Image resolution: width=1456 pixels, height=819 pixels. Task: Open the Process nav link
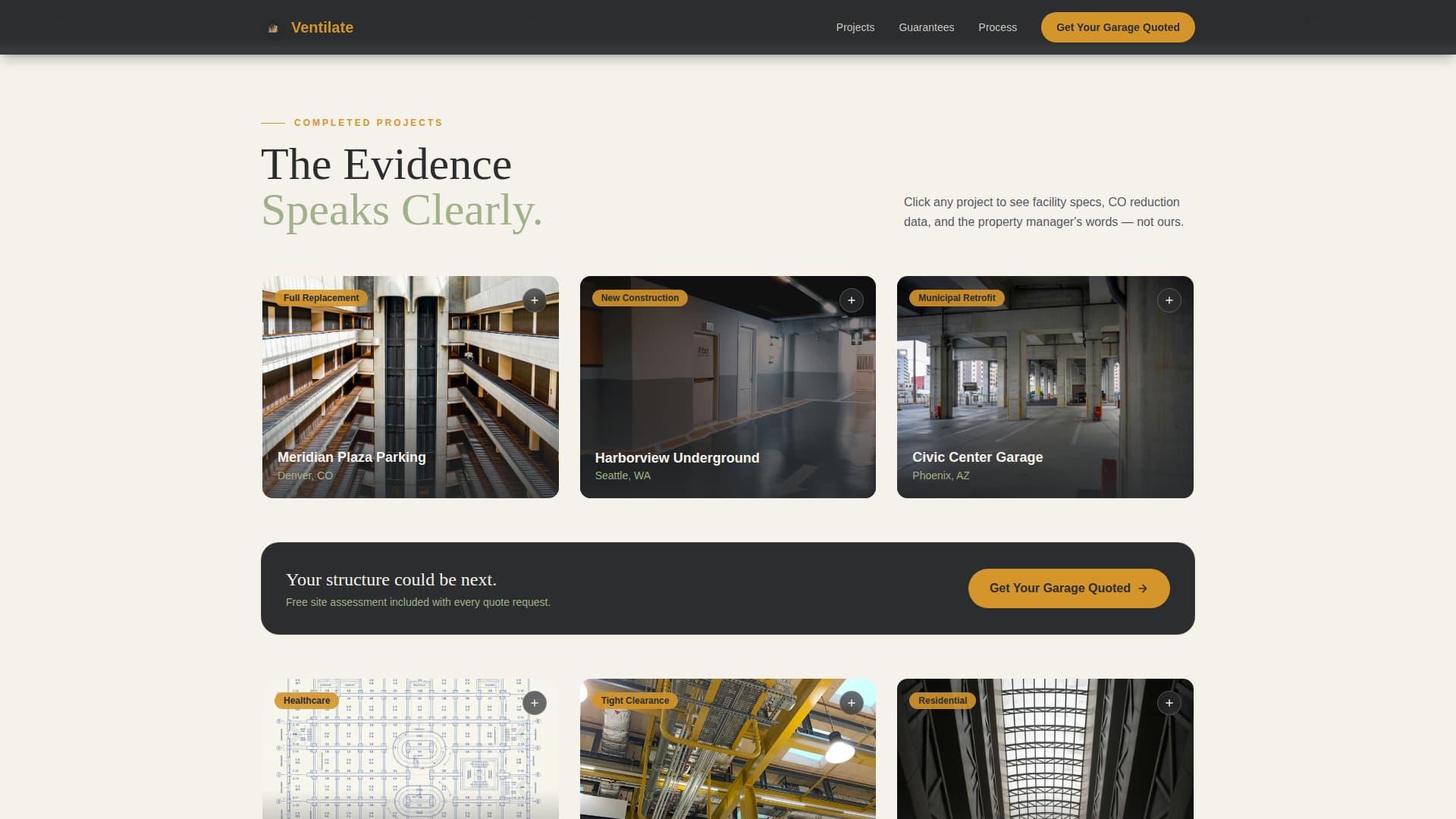998,27
